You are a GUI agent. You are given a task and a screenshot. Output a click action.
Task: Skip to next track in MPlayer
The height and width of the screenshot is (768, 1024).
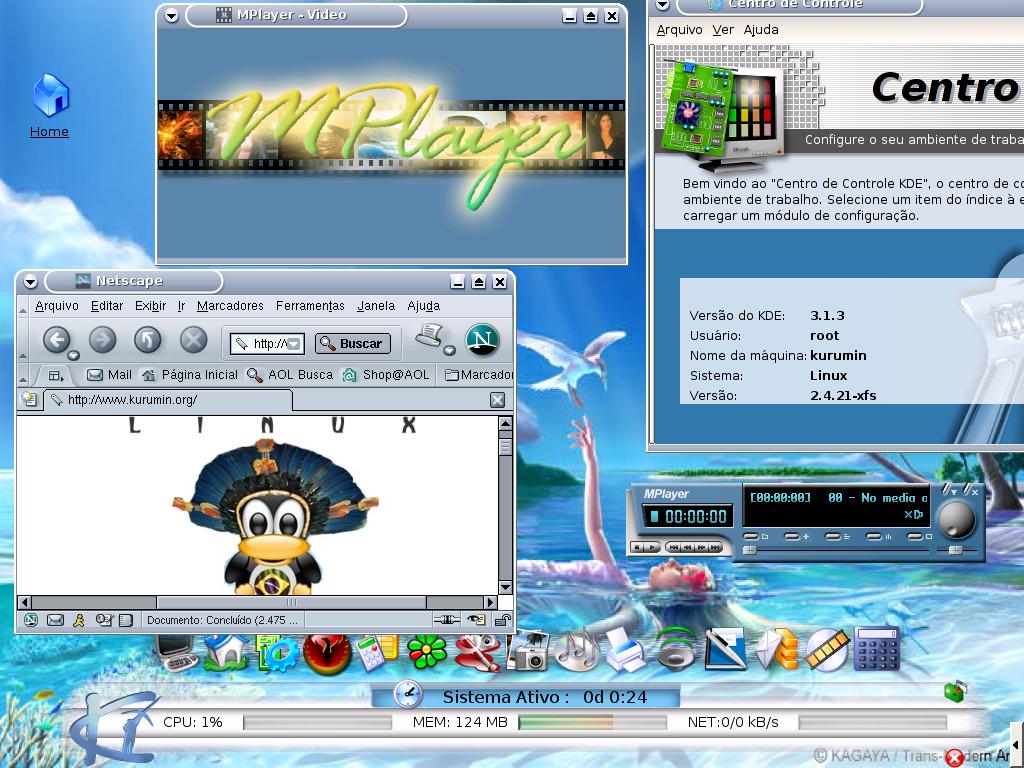point(715,547)
